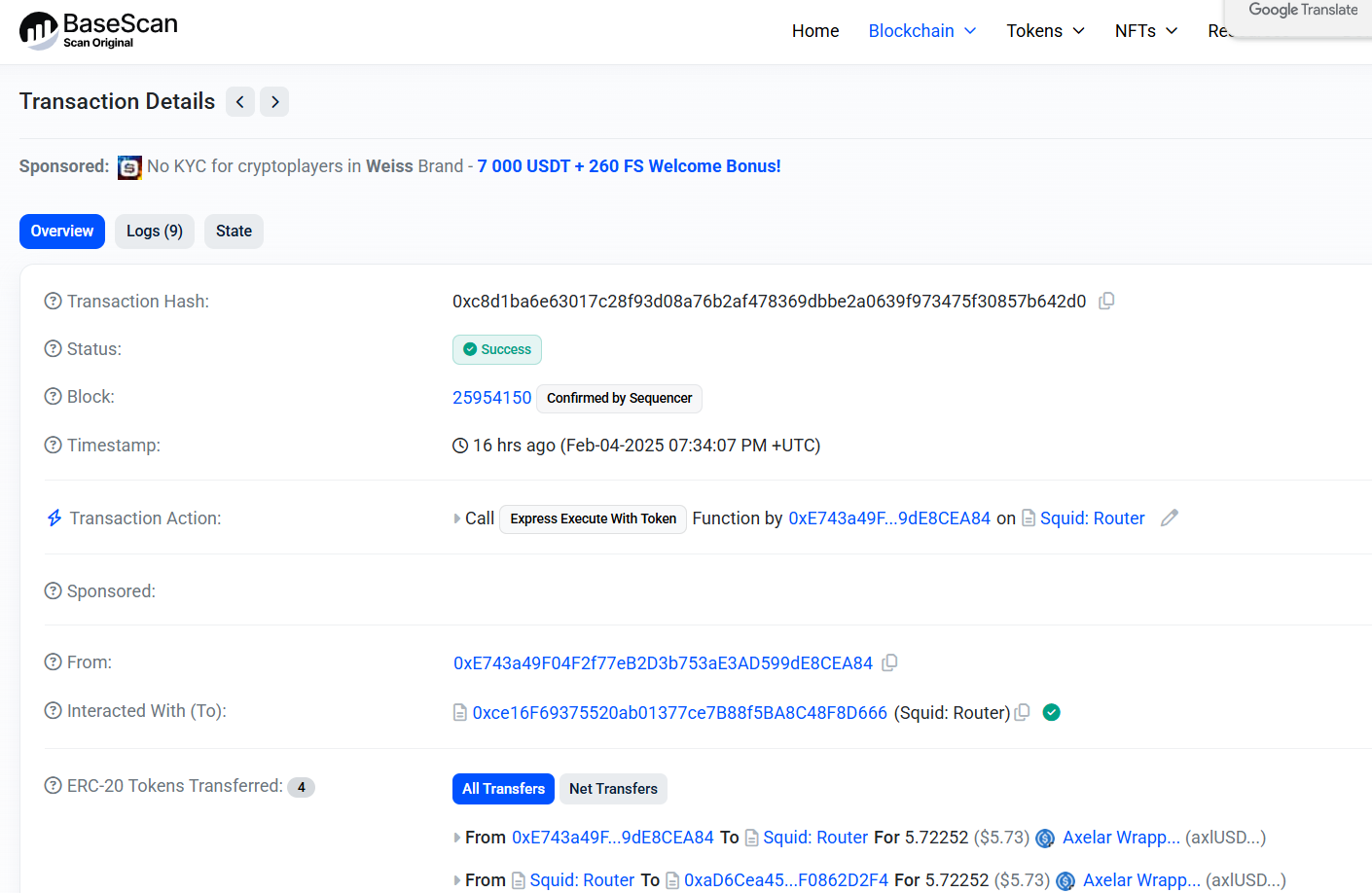Select the All Transfers view

point(503,789)
